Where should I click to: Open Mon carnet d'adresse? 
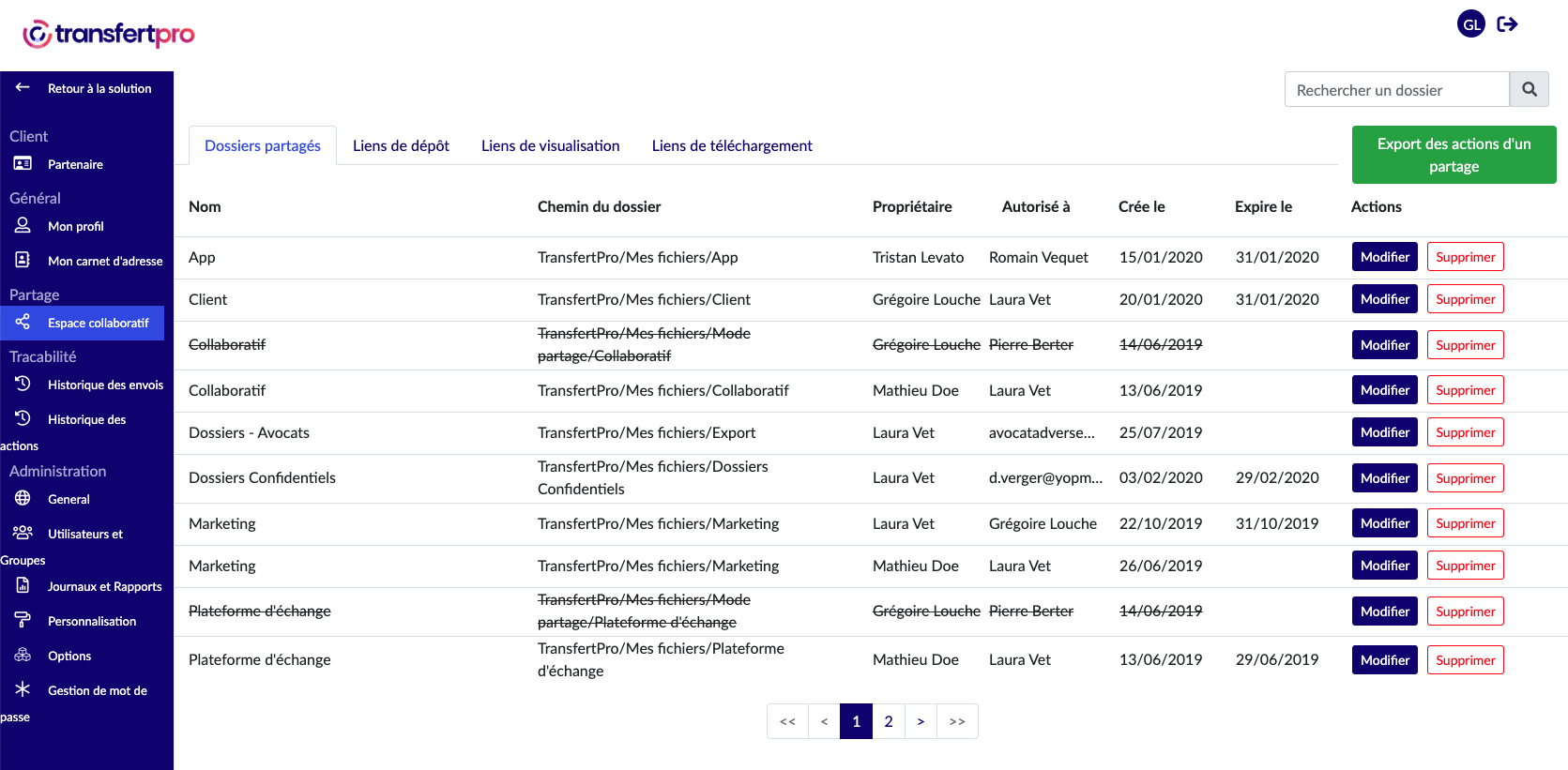pyautogui.click(x=105, y=261)
